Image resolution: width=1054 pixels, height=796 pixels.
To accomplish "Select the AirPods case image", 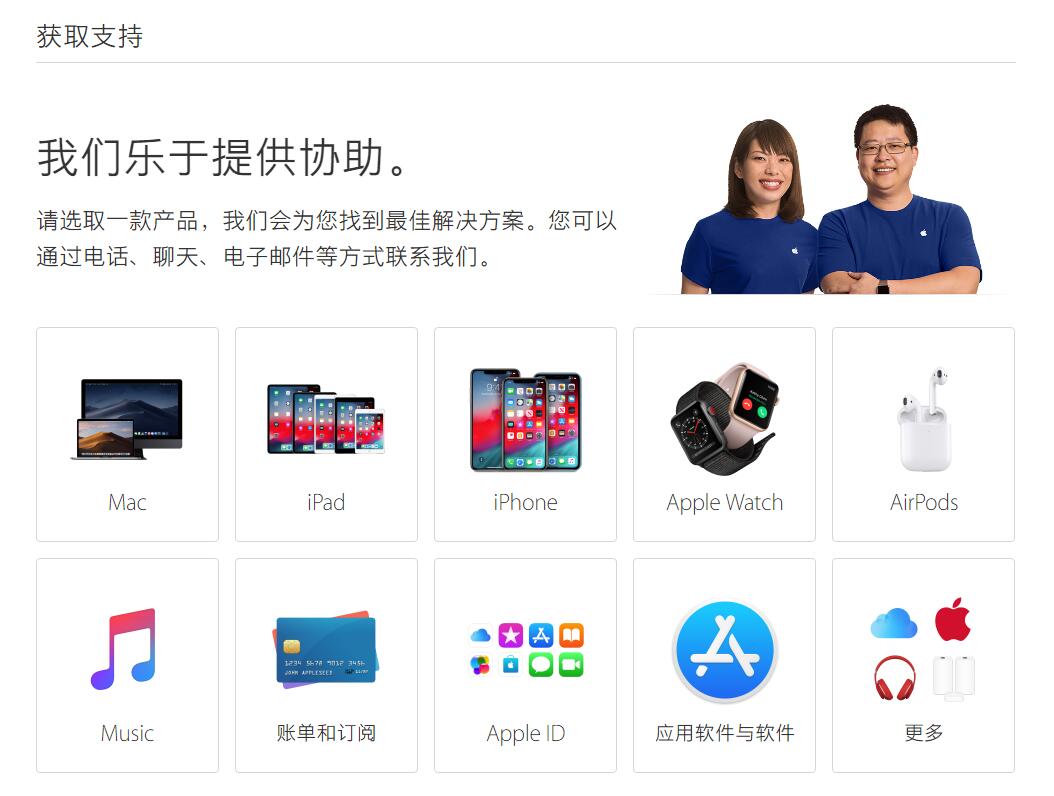I will coord(924,419).
